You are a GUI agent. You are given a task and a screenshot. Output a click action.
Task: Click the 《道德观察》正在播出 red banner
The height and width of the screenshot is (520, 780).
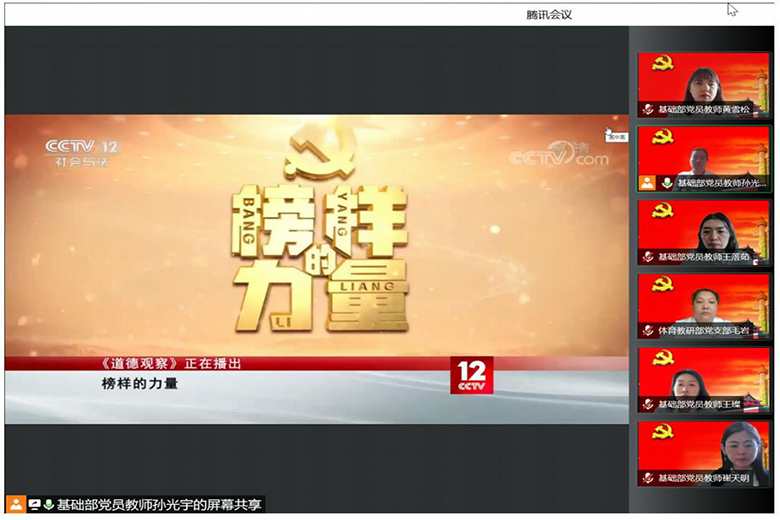coord(172,364)
